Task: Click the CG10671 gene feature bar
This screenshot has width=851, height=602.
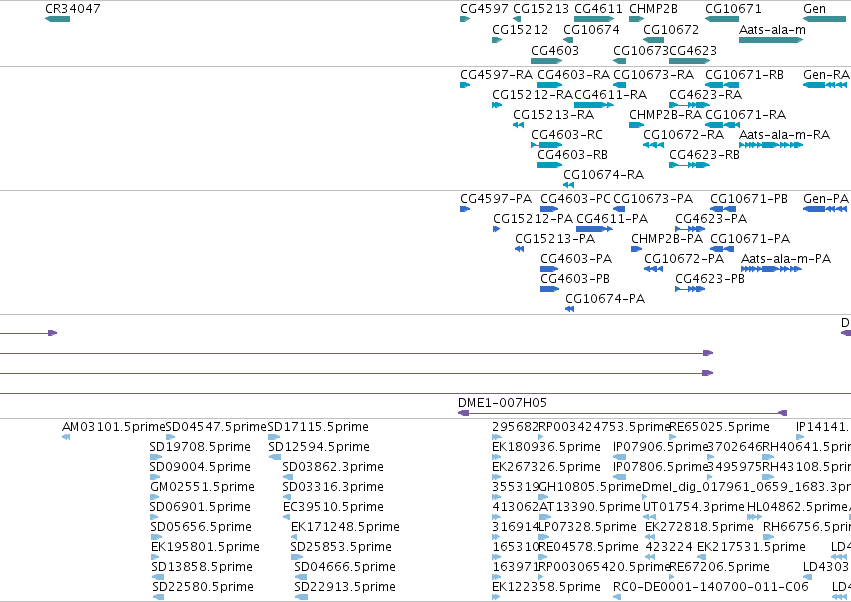Action: (x=722, y=19)
